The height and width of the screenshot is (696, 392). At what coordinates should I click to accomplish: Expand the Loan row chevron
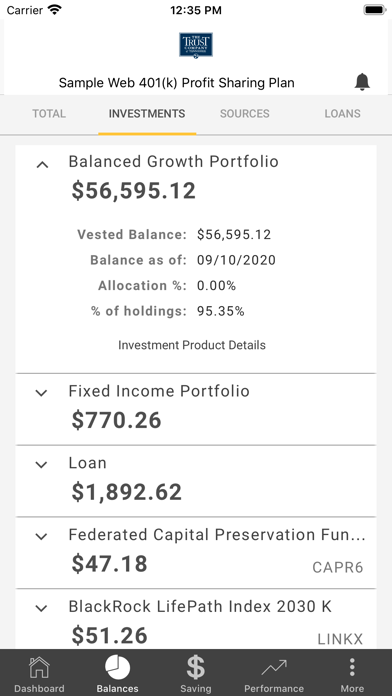pos(41,465)
